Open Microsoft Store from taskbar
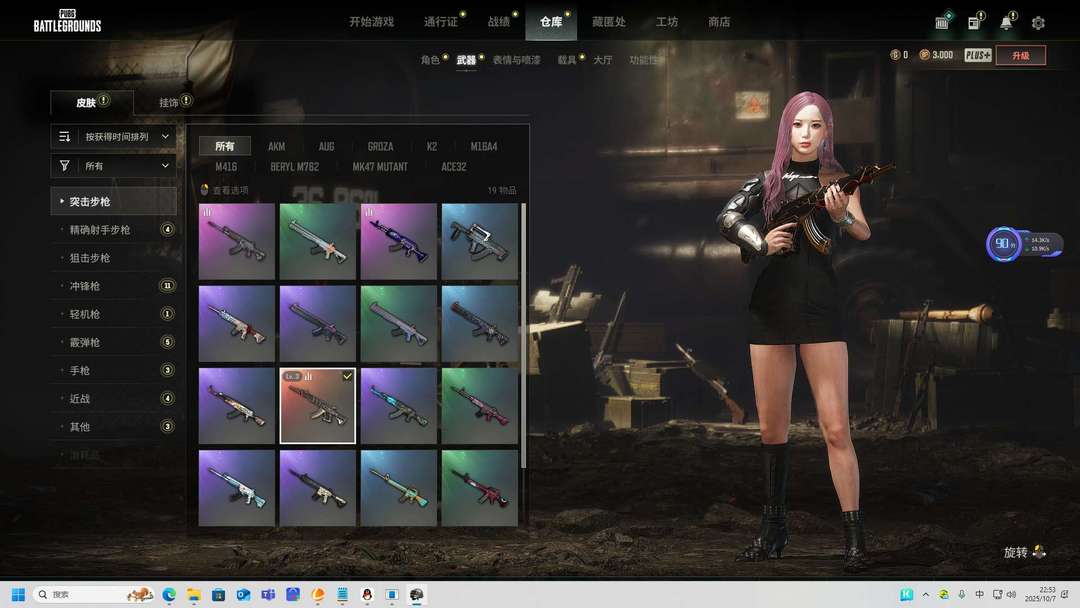1080x608 pixels. click(x=218, y=594)
